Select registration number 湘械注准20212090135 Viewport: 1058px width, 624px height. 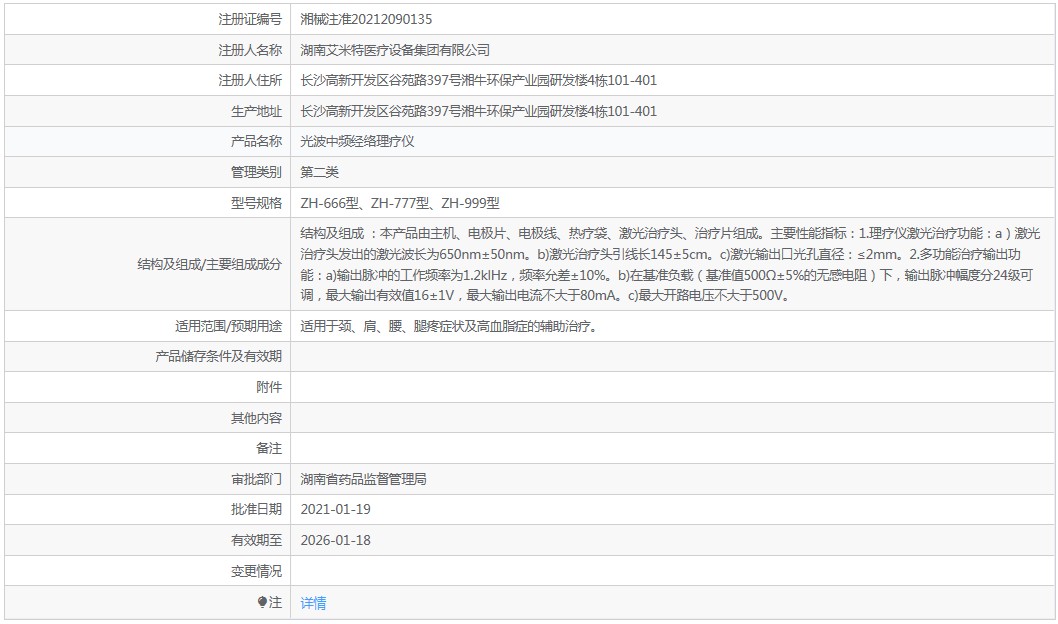click(366, 20)
